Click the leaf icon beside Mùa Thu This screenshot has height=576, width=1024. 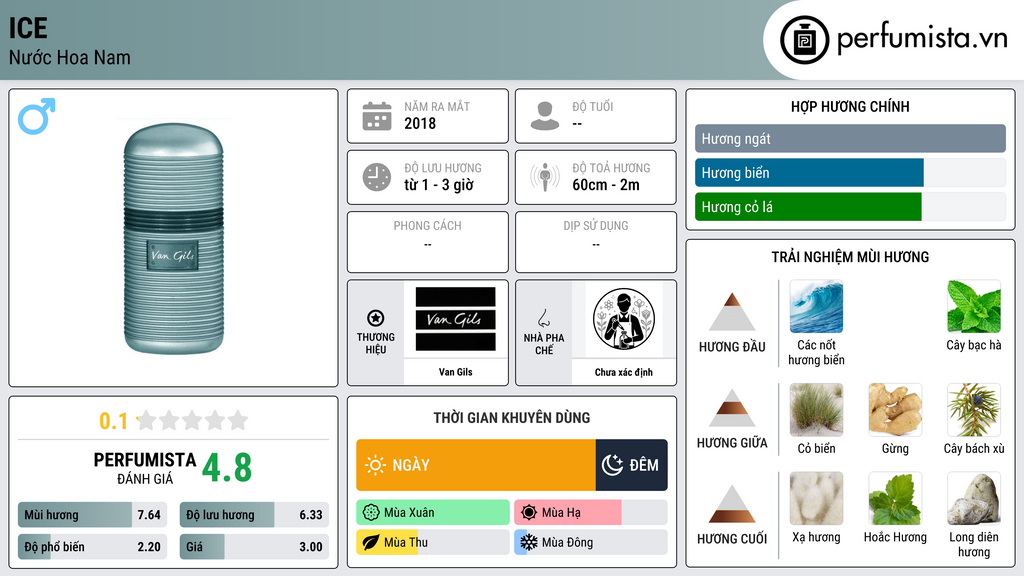(371, 543)
